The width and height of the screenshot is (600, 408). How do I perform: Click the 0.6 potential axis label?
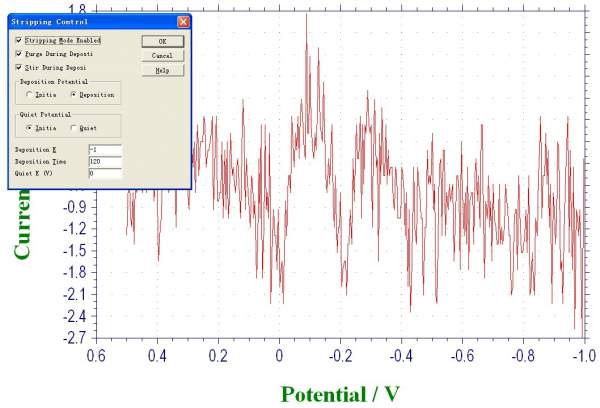pyautogui.click(x=96, y=356)
